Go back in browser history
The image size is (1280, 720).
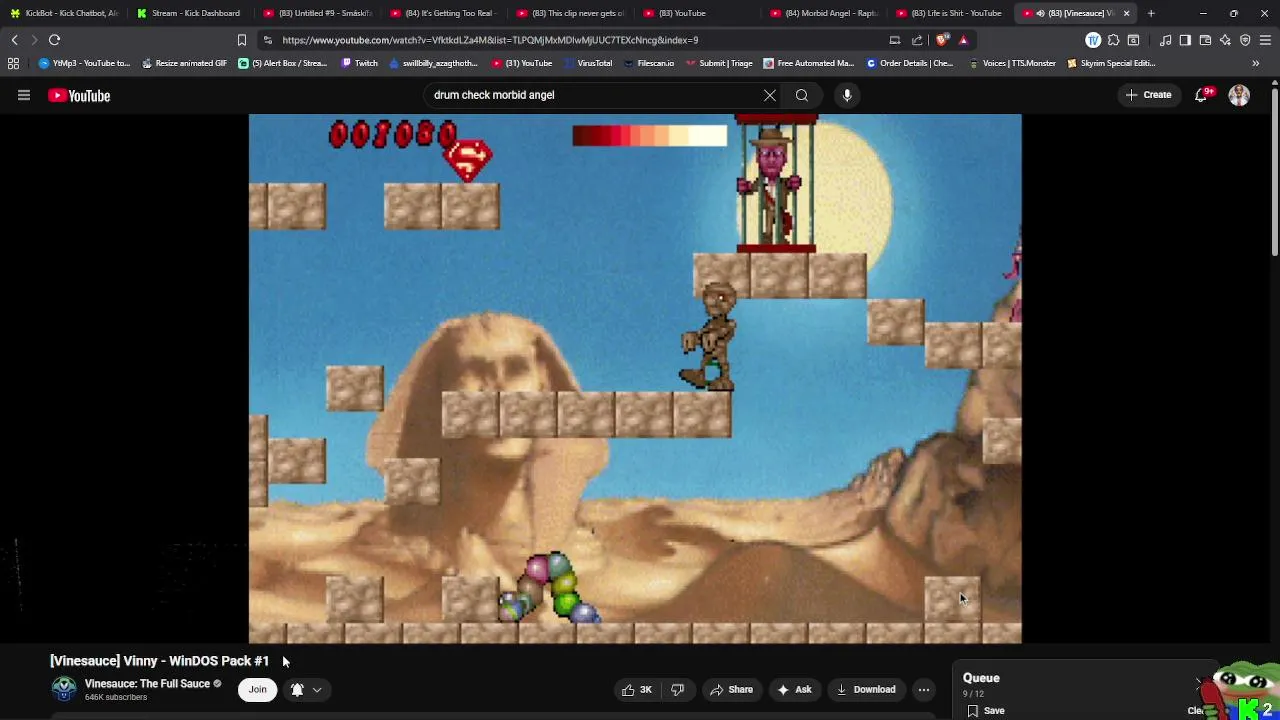click(14, 40)
